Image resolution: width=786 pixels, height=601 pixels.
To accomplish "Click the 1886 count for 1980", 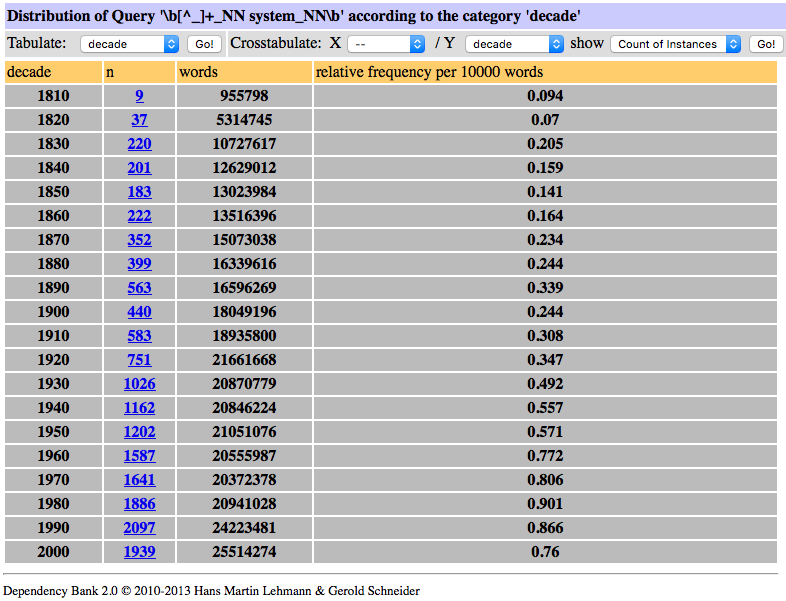I will coord(140,504).
